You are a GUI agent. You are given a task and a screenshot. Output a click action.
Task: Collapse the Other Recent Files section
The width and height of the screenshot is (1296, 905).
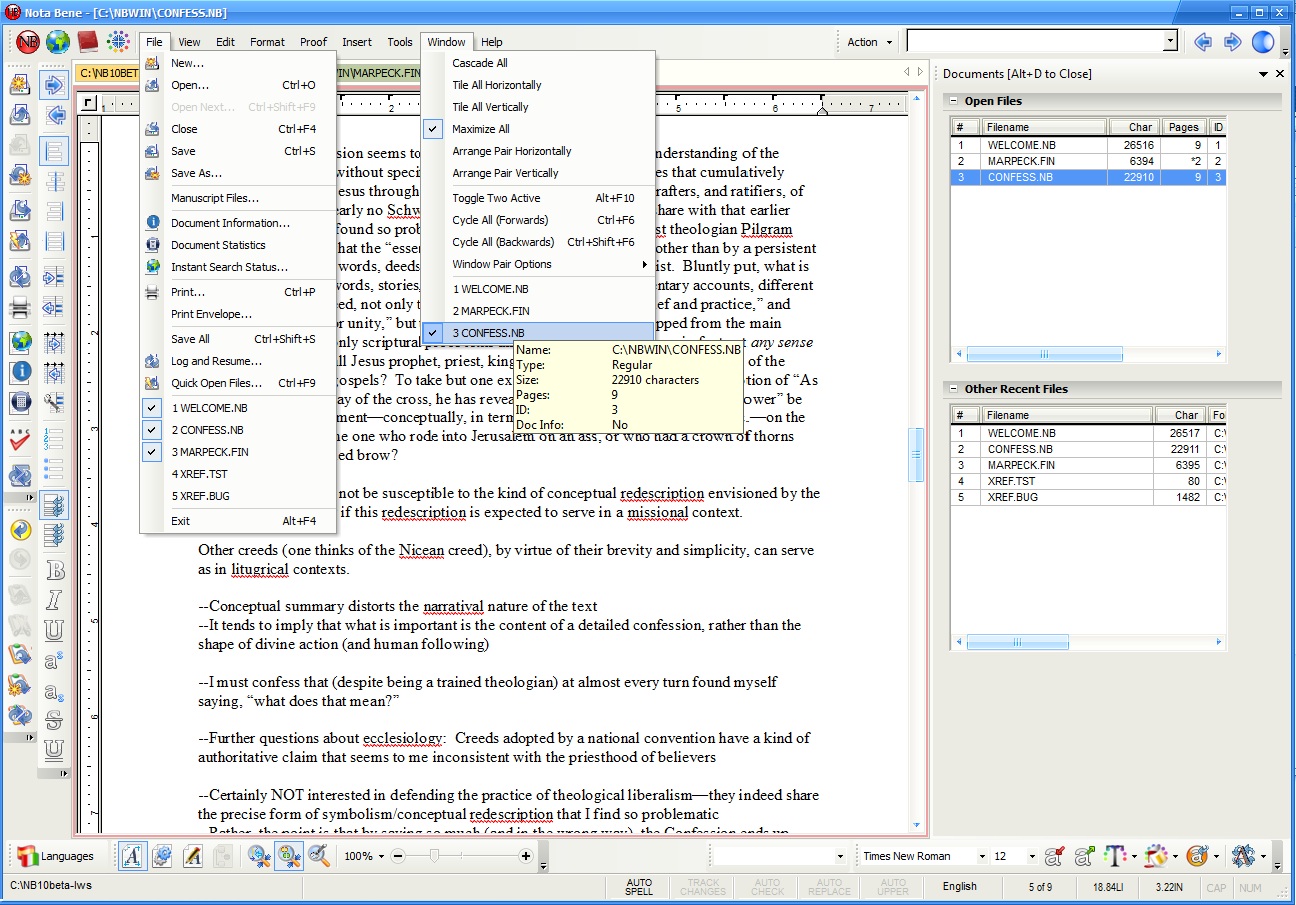954,389
